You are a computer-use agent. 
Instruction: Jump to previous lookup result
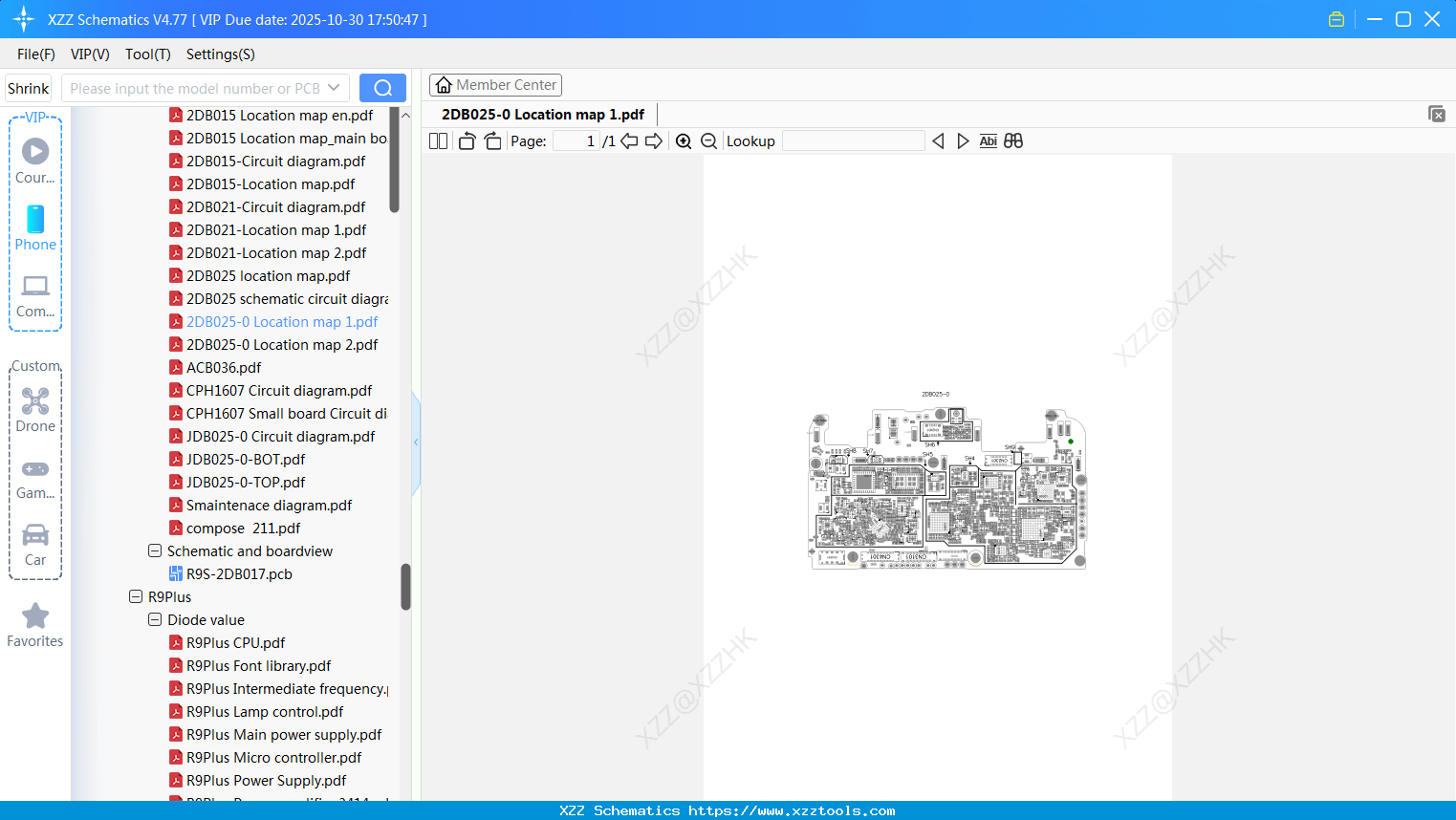point(938,141)
